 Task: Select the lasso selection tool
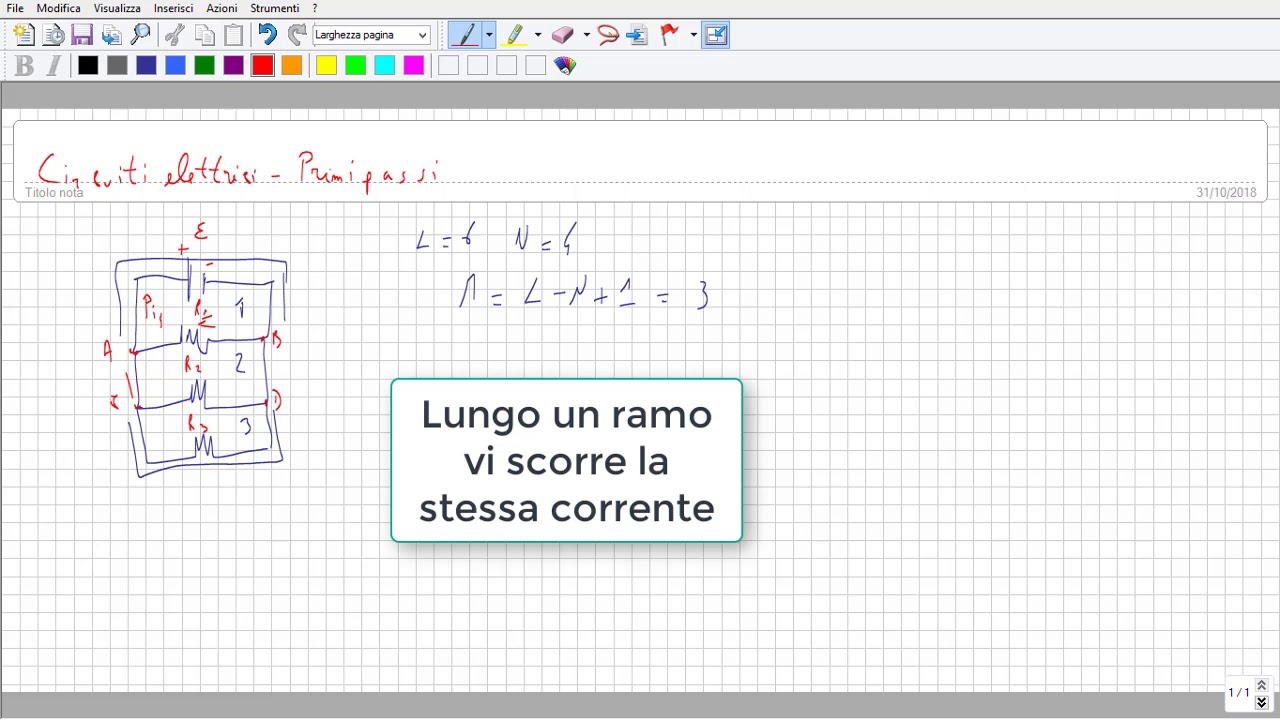point(608,35)
